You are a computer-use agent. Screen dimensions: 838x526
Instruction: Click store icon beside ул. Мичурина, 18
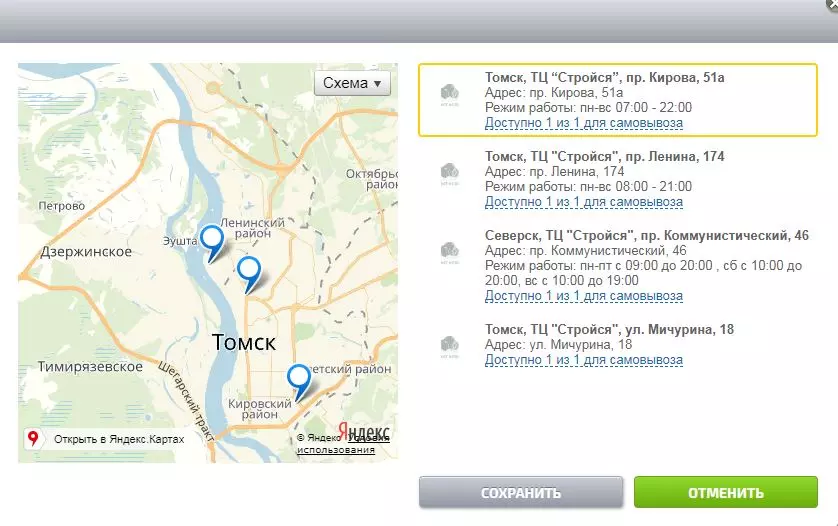tap(450, 346)
